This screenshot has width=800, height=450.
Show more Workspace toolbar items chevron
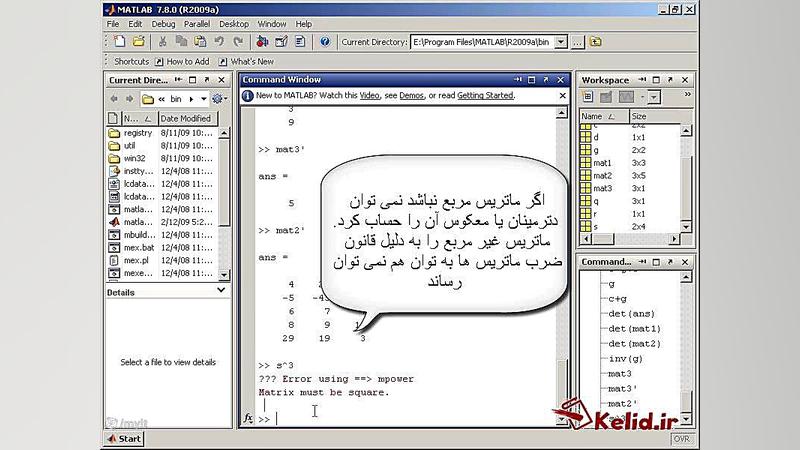[687, 95]
